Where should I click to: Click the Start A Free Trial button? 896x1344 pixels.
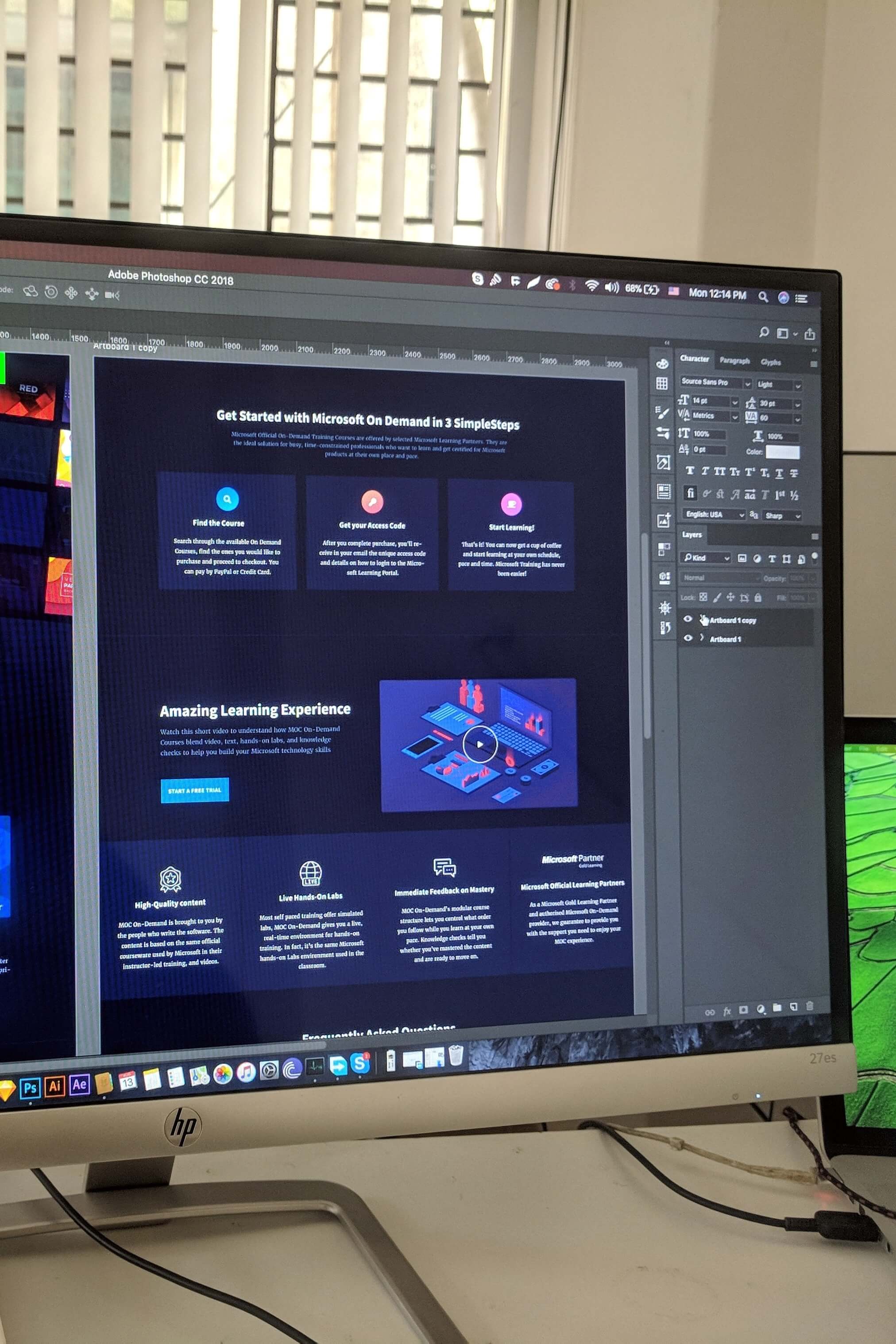click(x=195, y=790)
